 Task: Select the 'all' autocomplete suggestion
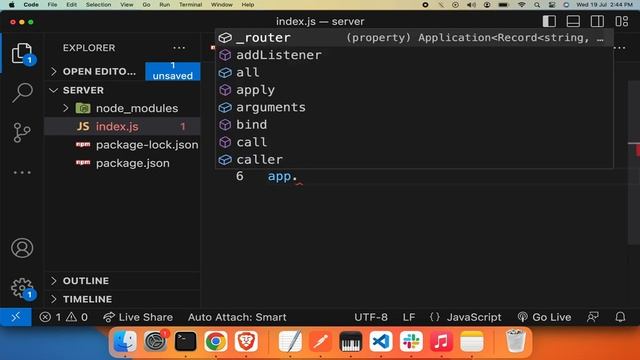[414, 73]
